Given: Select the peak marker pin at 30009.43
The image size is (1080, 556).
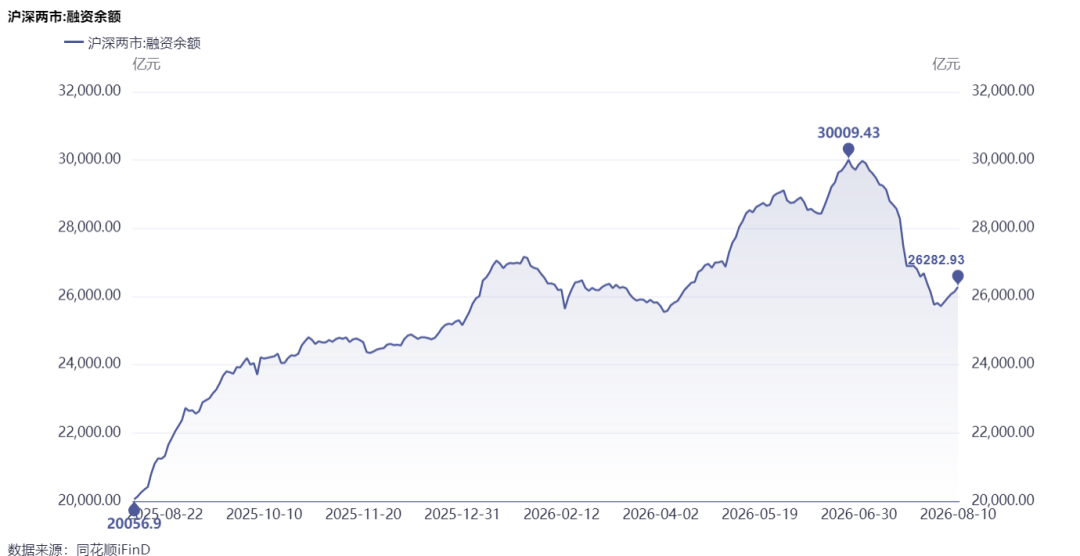Looking at the screenshot, I should (849, 151).
